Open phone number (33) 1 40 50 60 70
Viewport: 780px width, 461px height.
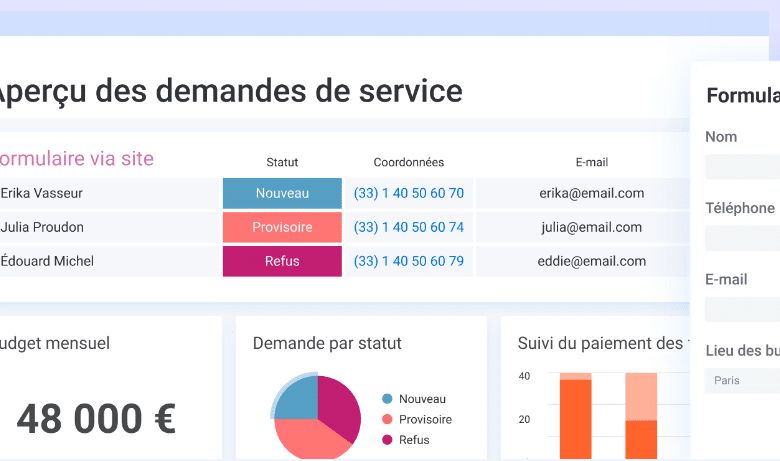tap(408, 193)
